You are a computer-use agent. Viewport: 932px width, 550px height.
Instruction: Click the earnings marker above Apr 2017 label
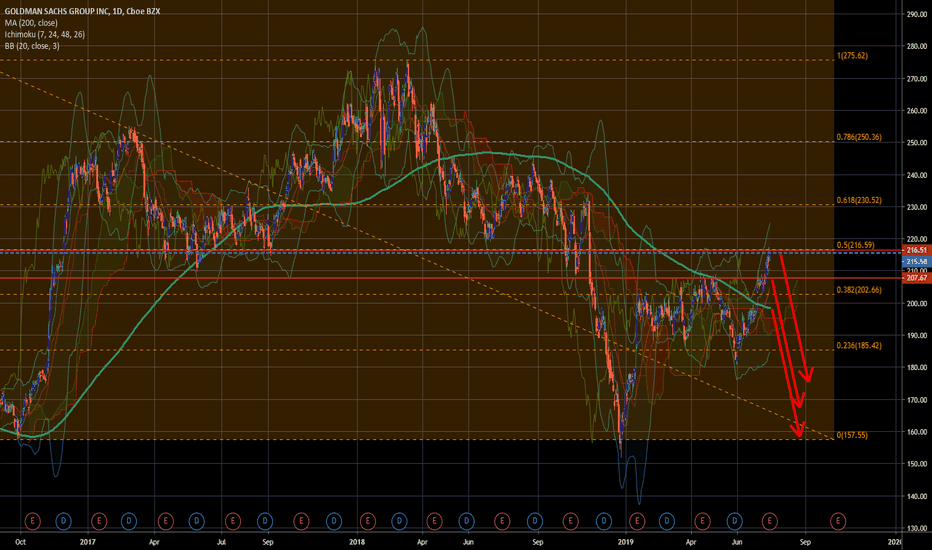click(165, 521)
